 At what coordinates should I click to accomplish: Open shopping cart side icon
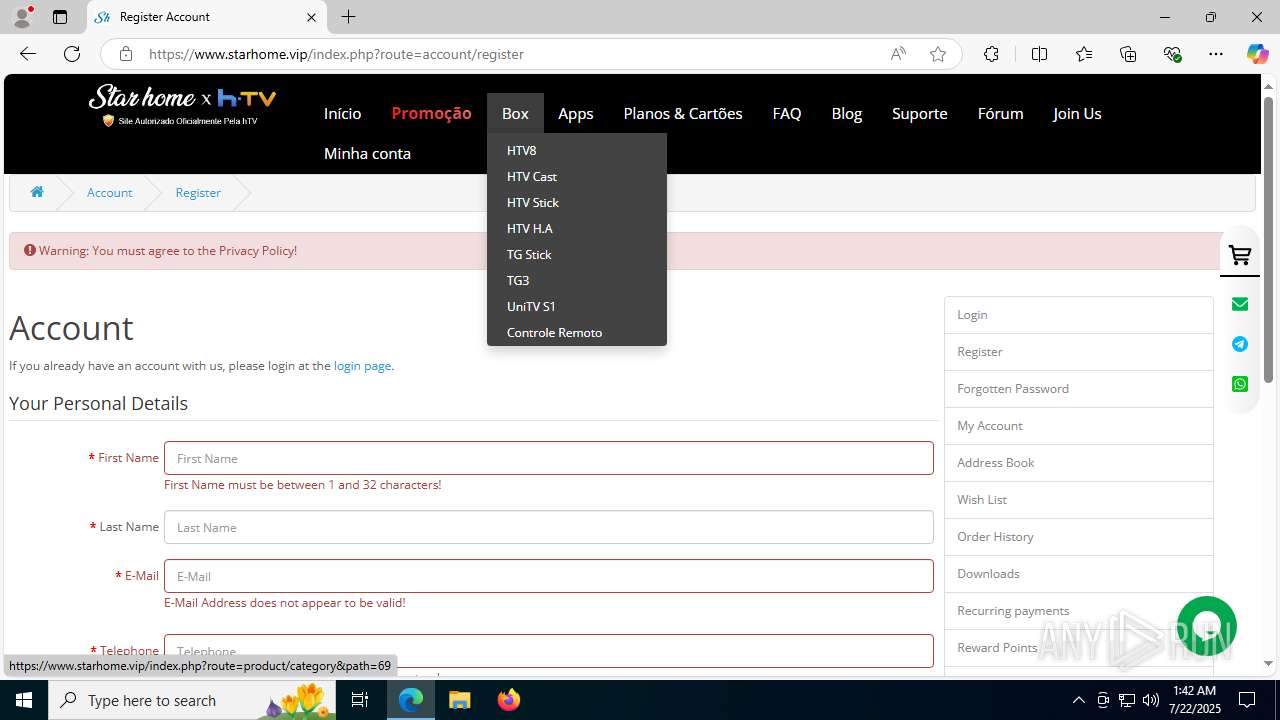click(1240, 255)
